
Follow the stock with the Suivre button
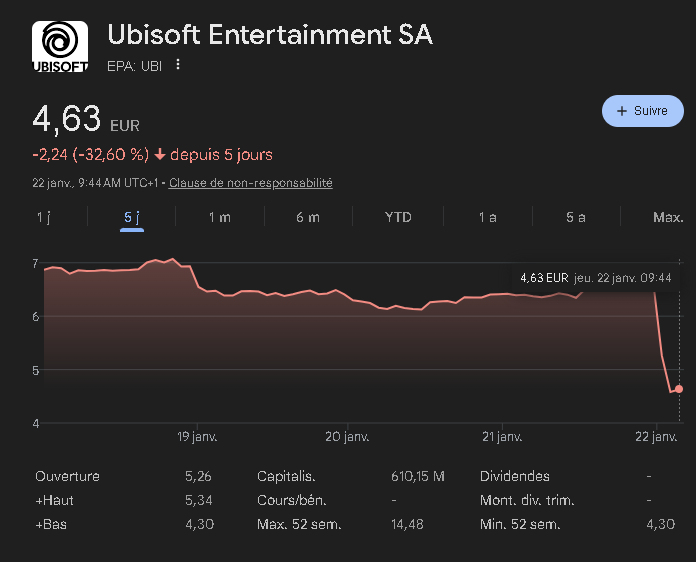point(642,111)
